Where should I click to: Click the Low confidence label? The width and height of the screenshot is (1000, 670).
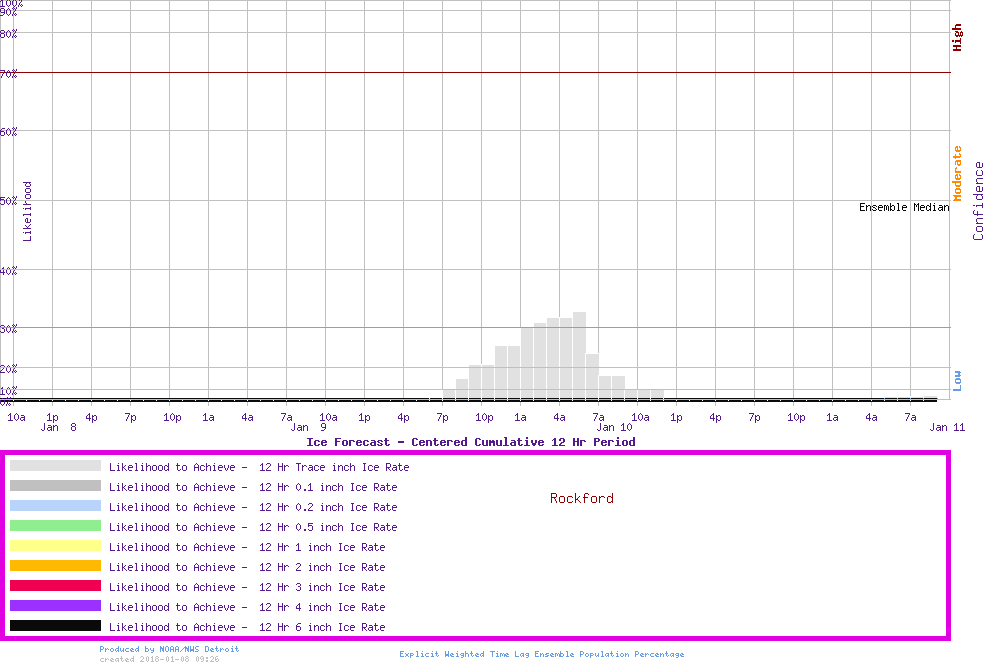(x=957, y=380)
